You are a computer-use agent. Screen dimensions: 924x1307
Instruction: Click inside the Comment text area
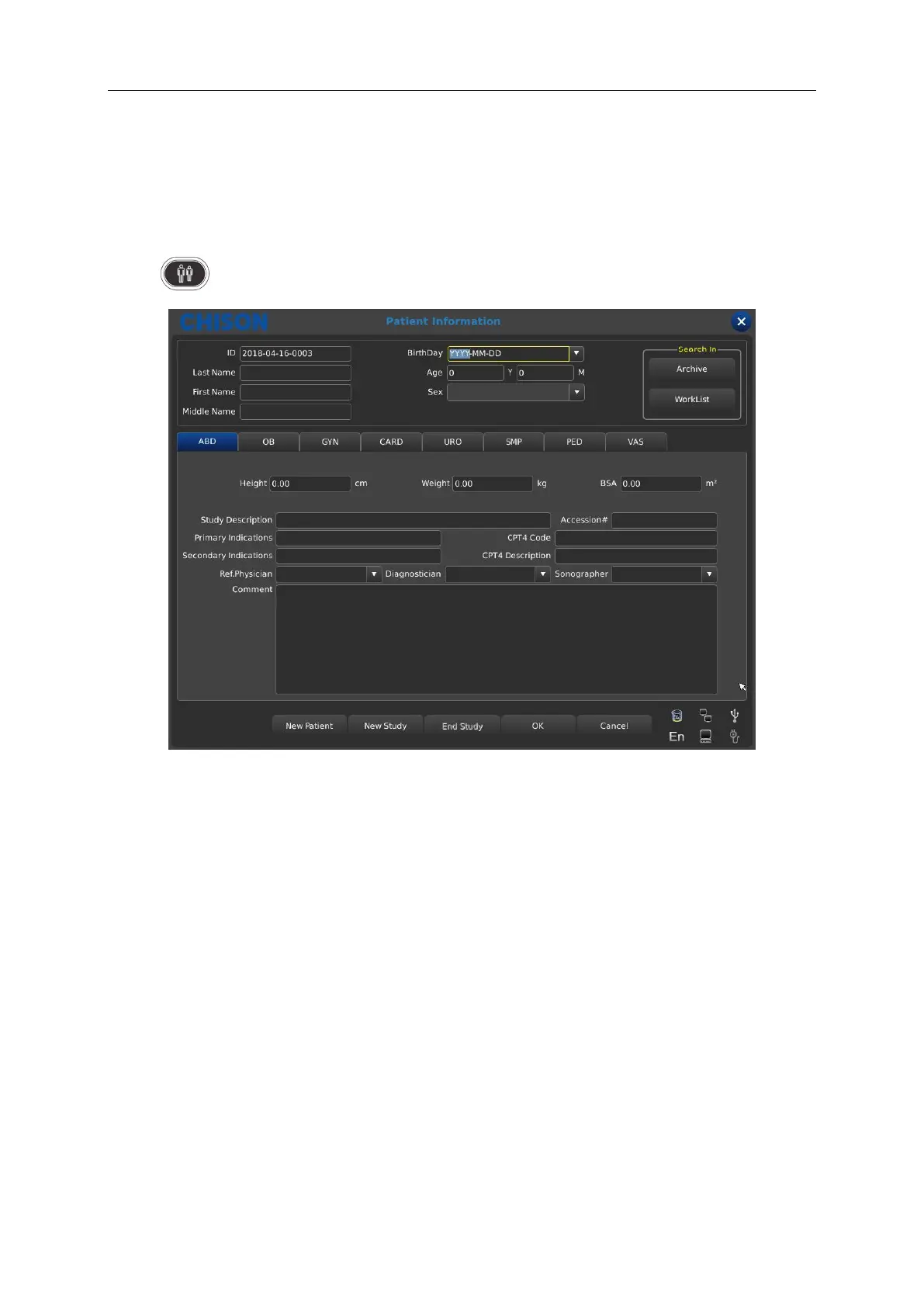497,640
